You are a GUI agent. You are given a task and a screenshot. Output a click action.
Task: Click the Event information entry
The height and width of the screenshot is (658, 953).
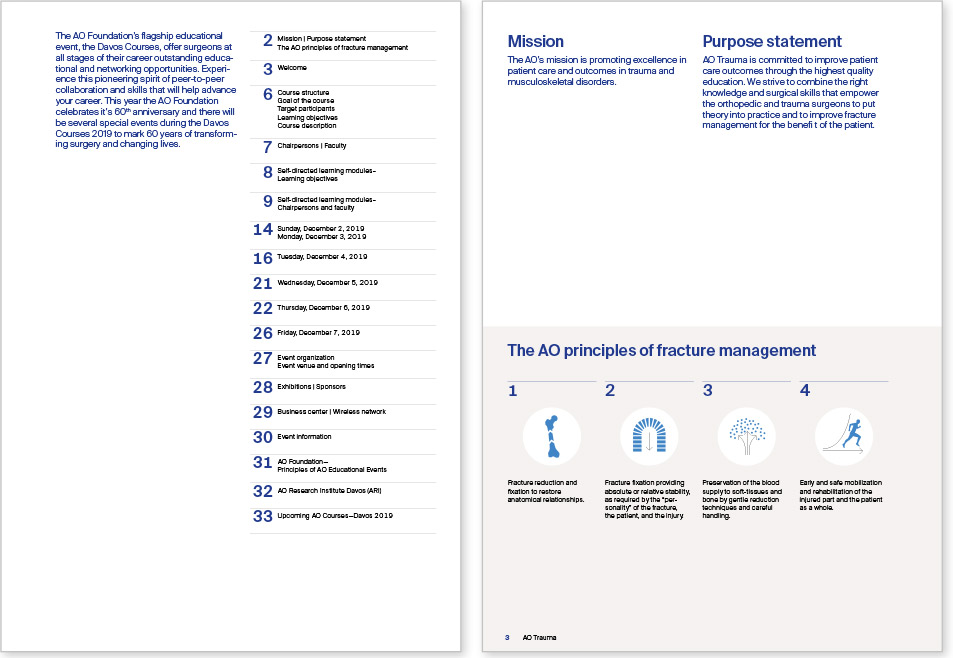(x=304, y=436)
